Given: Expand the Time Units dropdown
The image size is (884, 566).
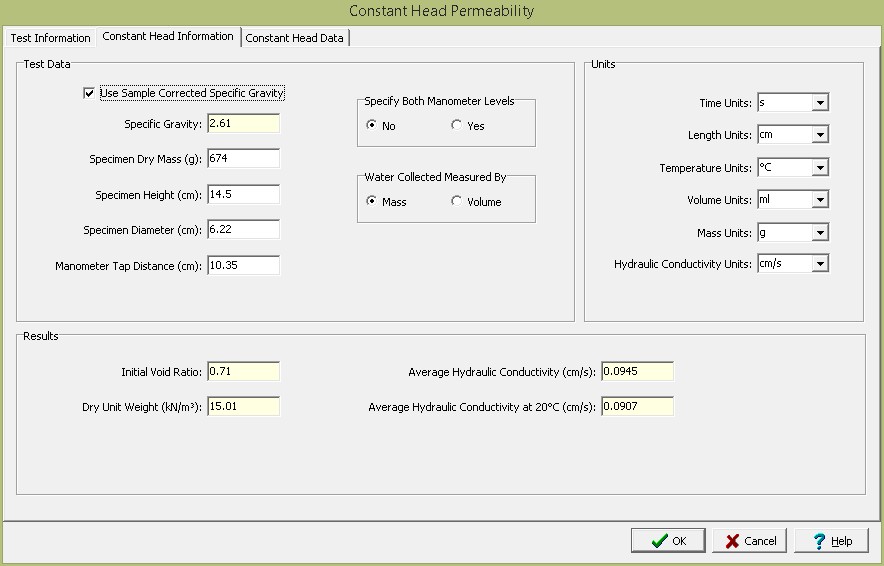Looking at the screenshot, I should 820,103.
